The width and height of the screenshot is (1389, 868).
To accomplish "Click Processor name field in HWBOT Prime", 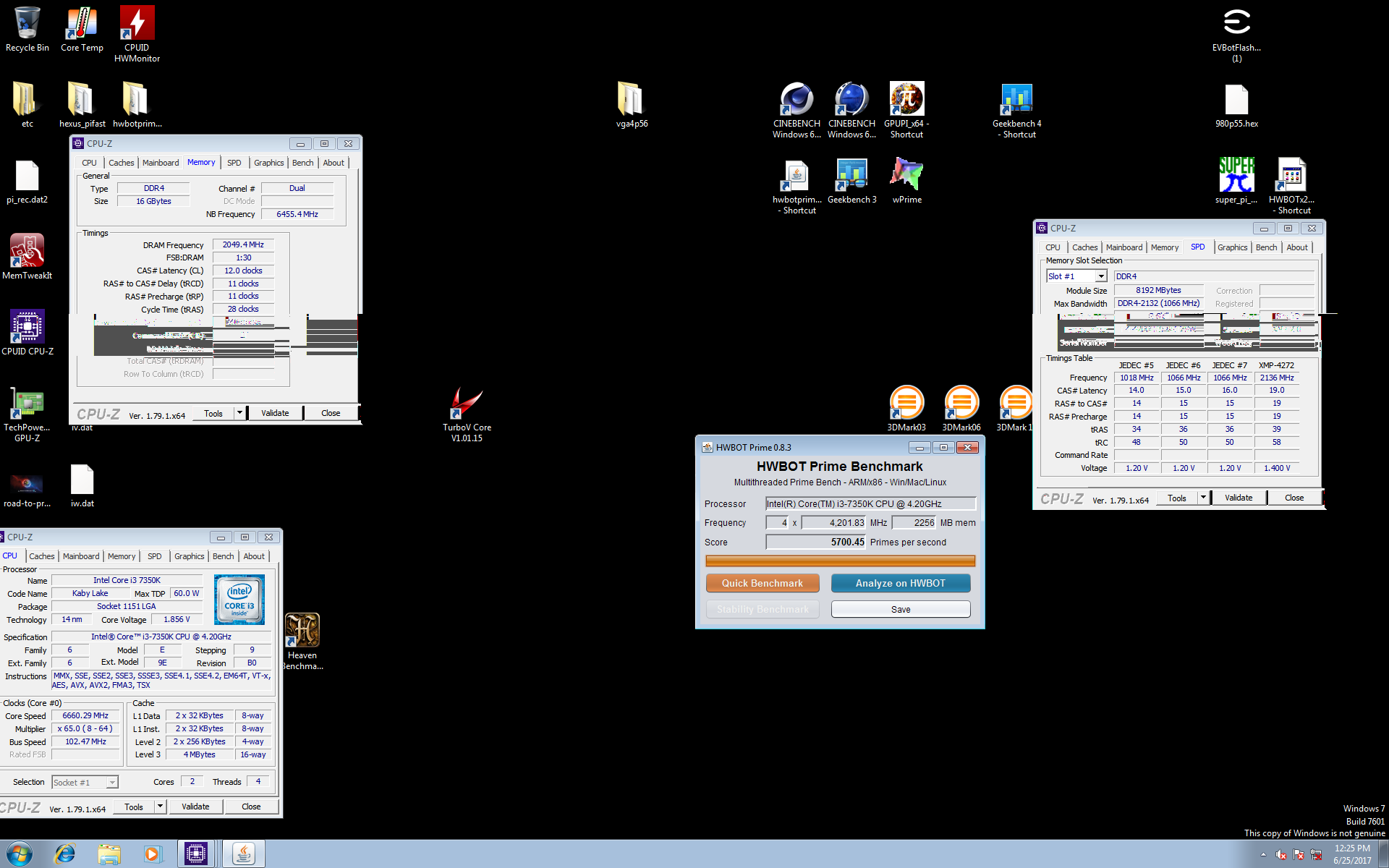I will click(x=870, y=503).
